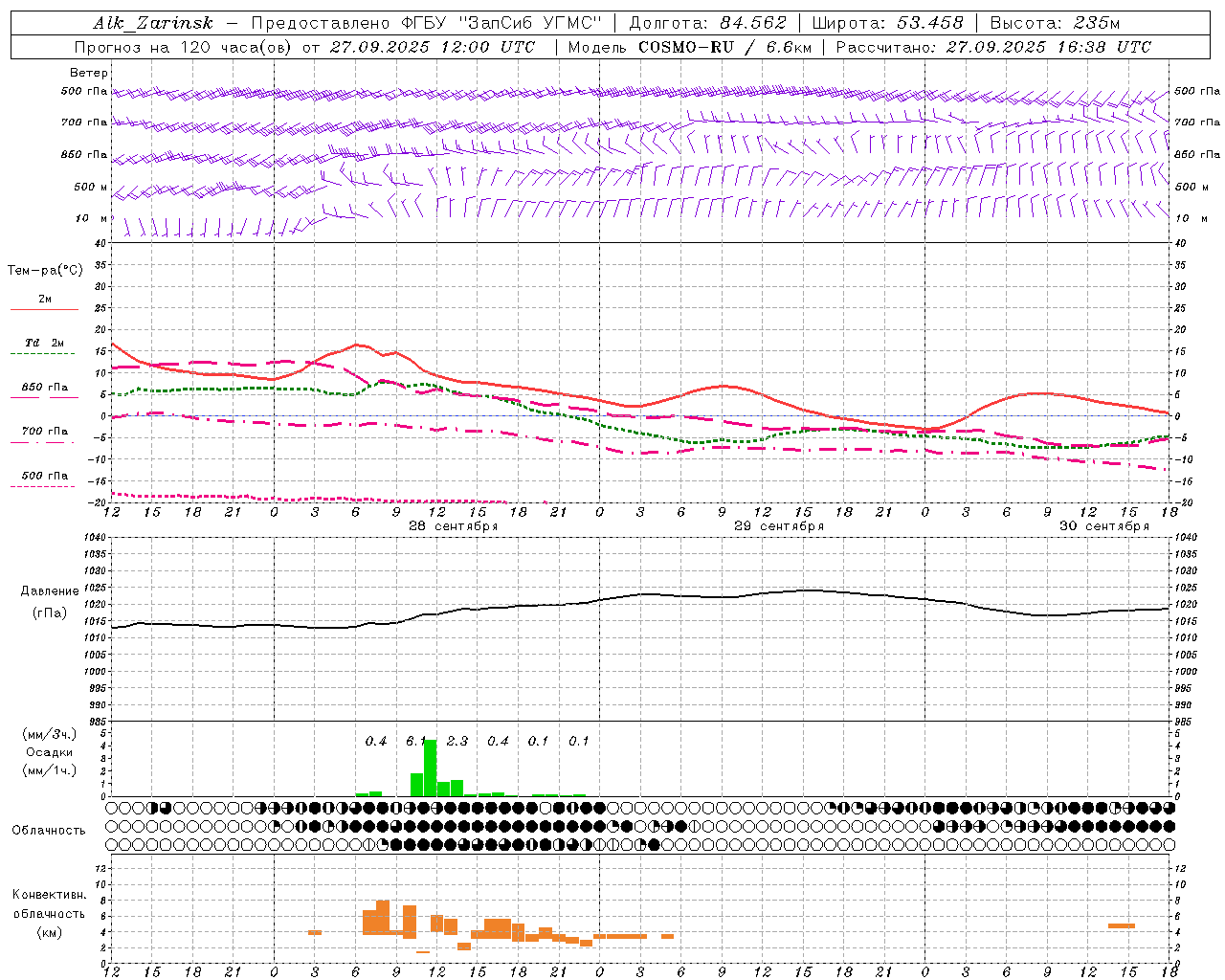Screen dimensions: 1225x980
Task: Click the isolated orange convective bar at 03h on 28 сентября
Action: click(315, 932)
